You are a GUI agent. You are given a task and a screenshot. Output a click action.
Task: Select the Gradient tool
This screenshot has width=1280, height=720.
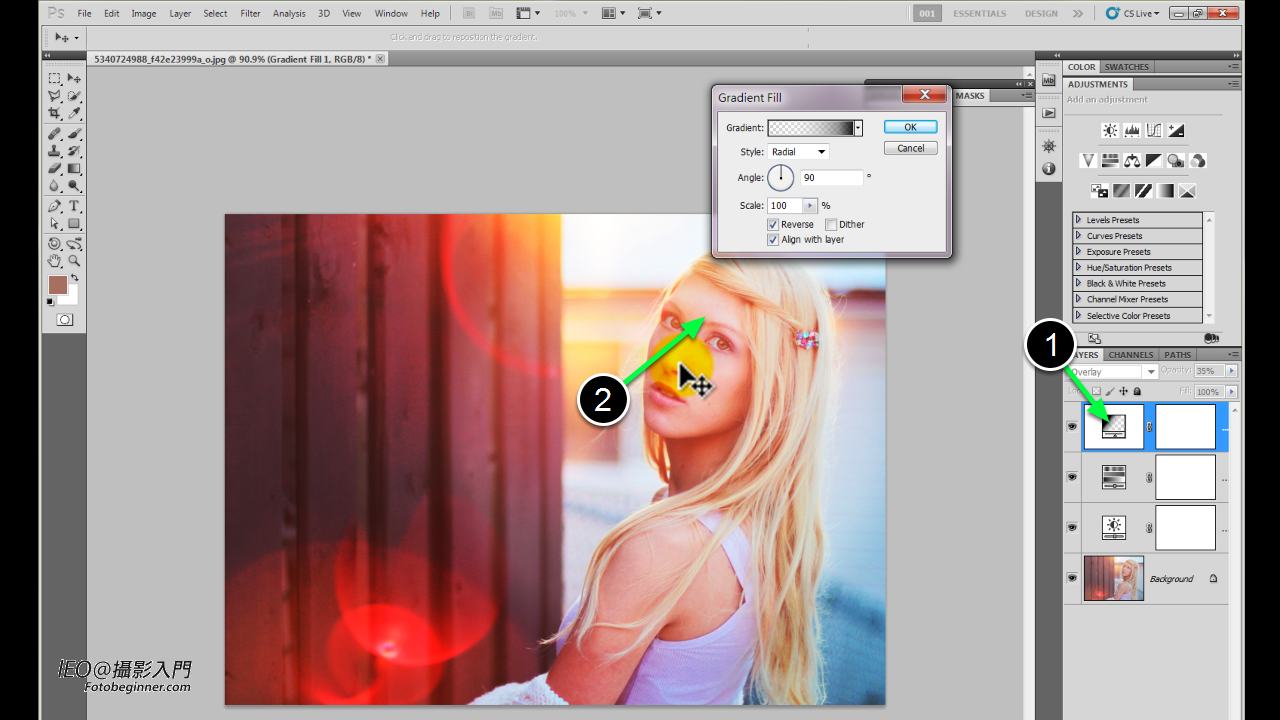coord(74,168)
